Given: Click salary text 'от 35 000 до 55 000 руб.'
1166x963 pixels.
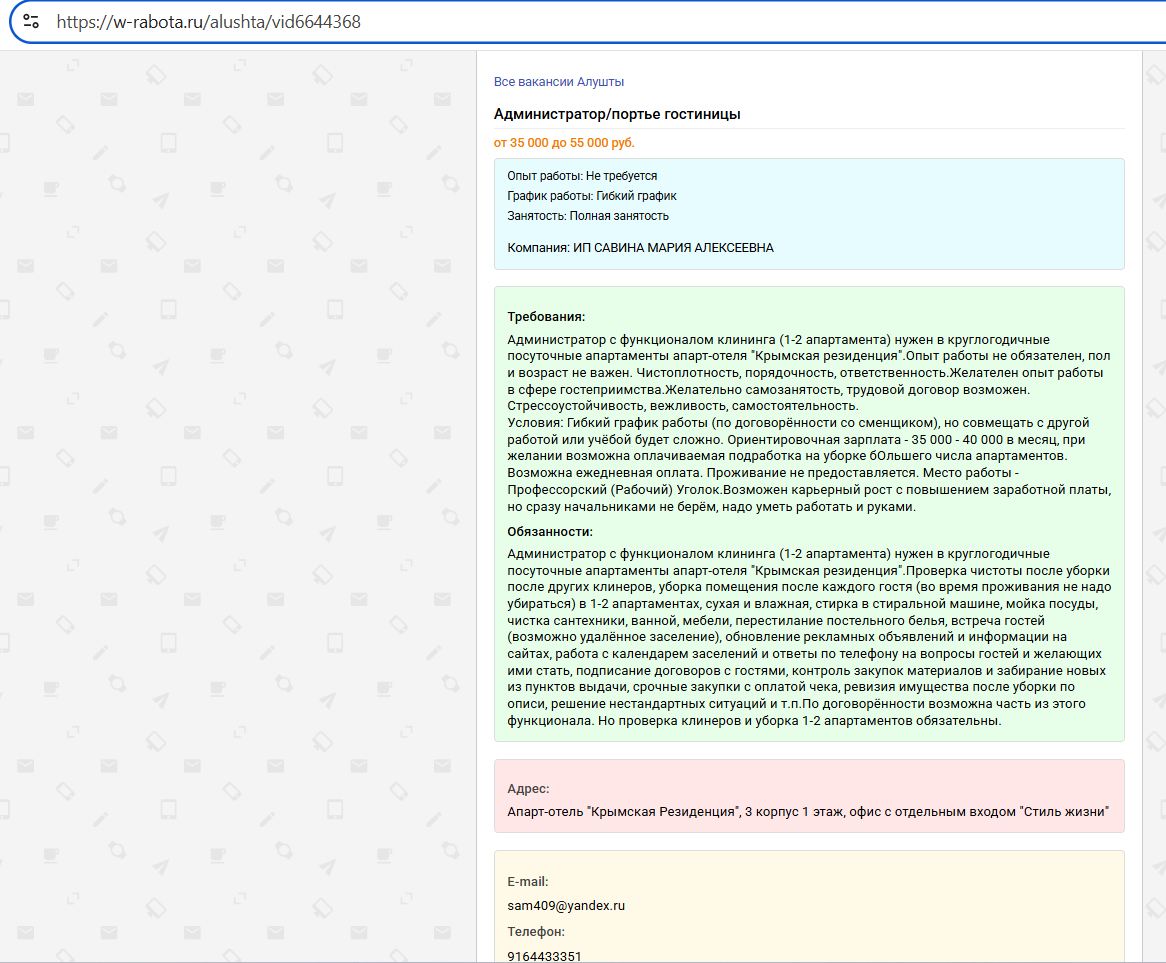Looking at the screenshot, I should [564, 143].
